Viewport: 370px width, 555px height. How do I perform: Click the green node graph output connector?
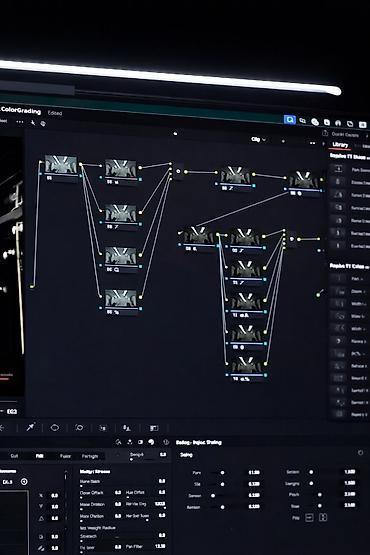point(318,294)
